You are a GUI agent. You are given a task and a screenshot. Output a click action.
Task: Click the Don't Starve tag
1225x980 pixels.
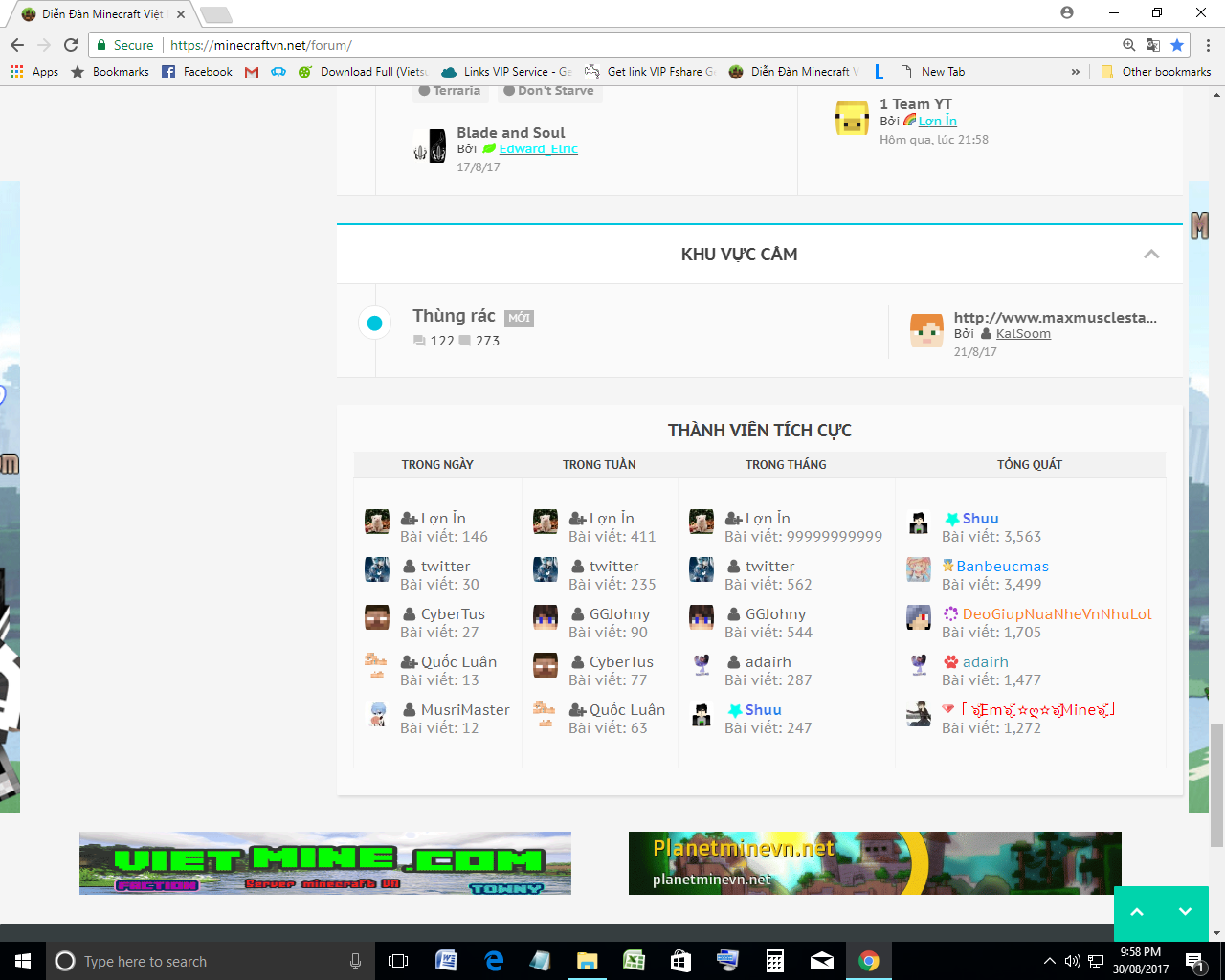coord(548,91)
